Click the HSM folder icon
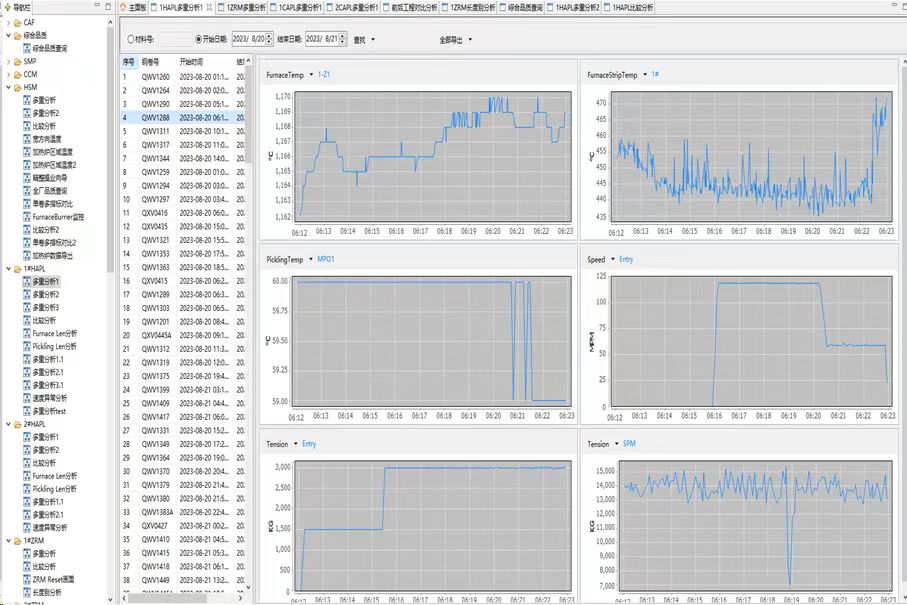 tap(17, 87)
